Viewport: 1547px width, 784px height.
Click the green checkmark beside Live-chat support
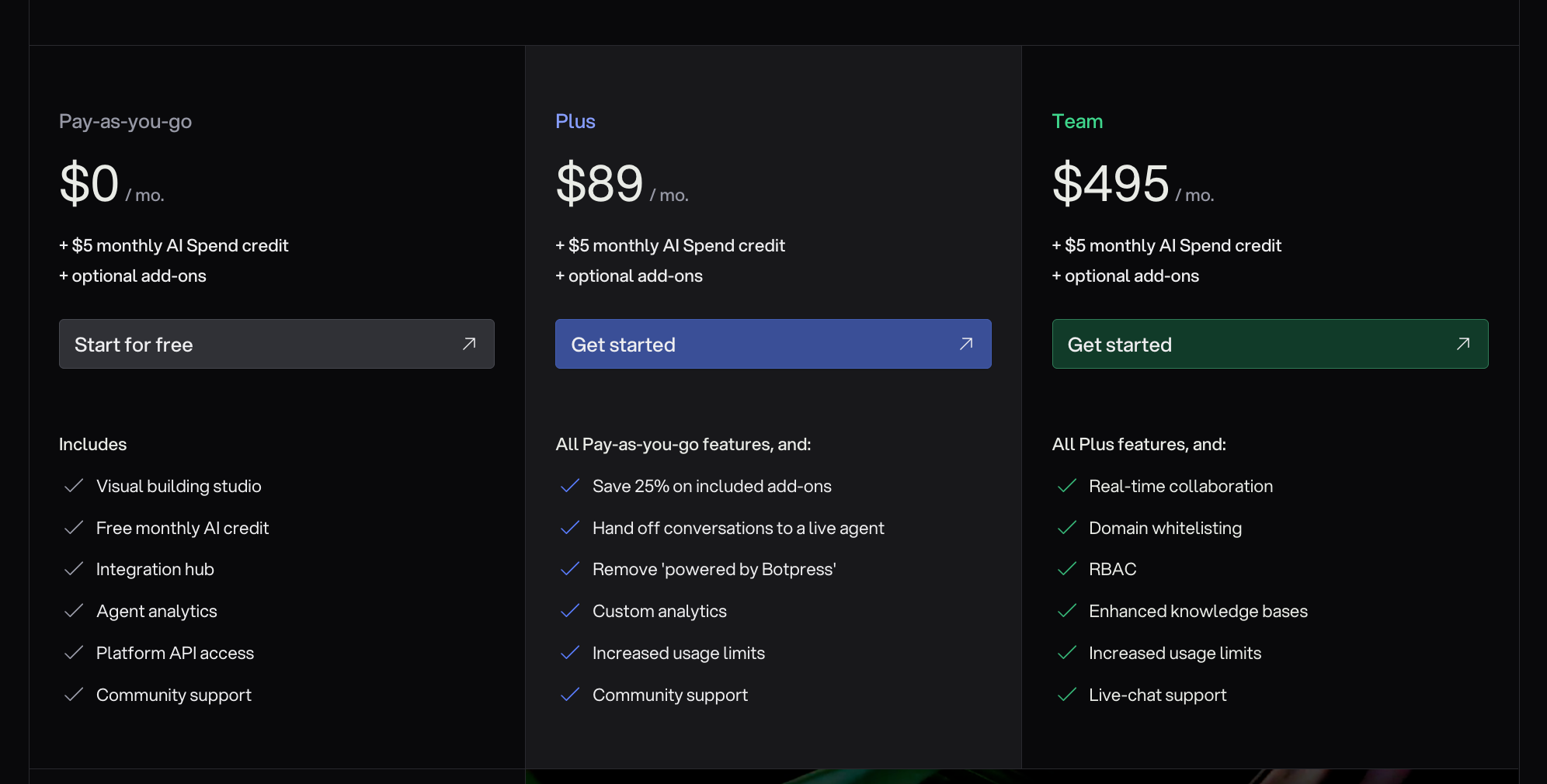[1067, 695]
